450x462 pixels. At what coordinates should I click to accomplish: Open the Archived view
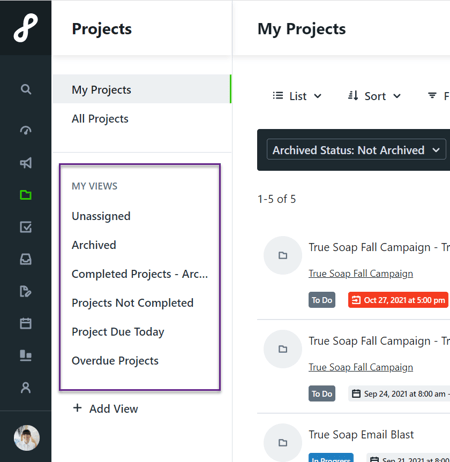tap(94, 245)
